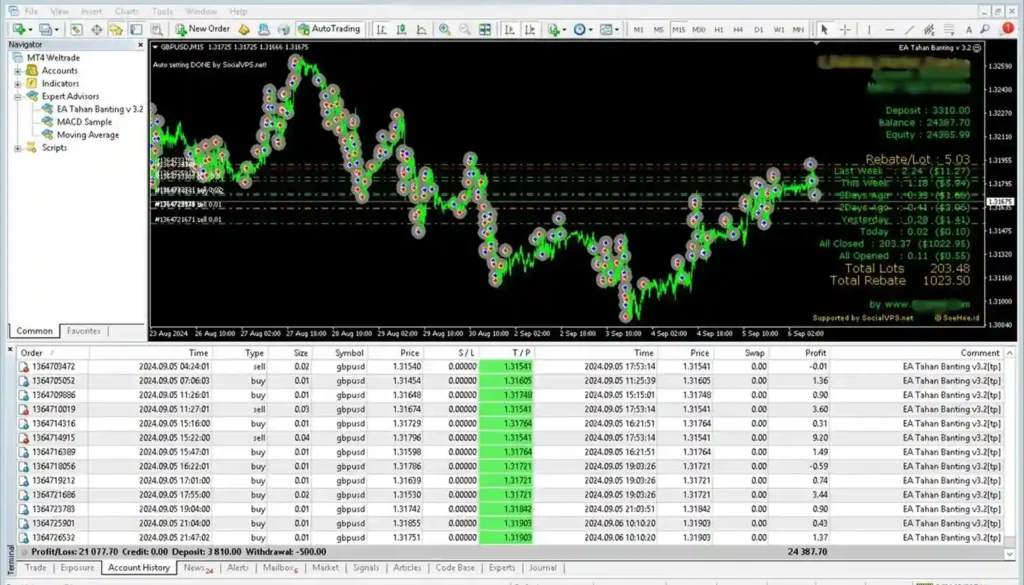This screenshot has height=585, width=1024.
Task: Select the M1 timeframe
Action: click(x=638, y=29)
